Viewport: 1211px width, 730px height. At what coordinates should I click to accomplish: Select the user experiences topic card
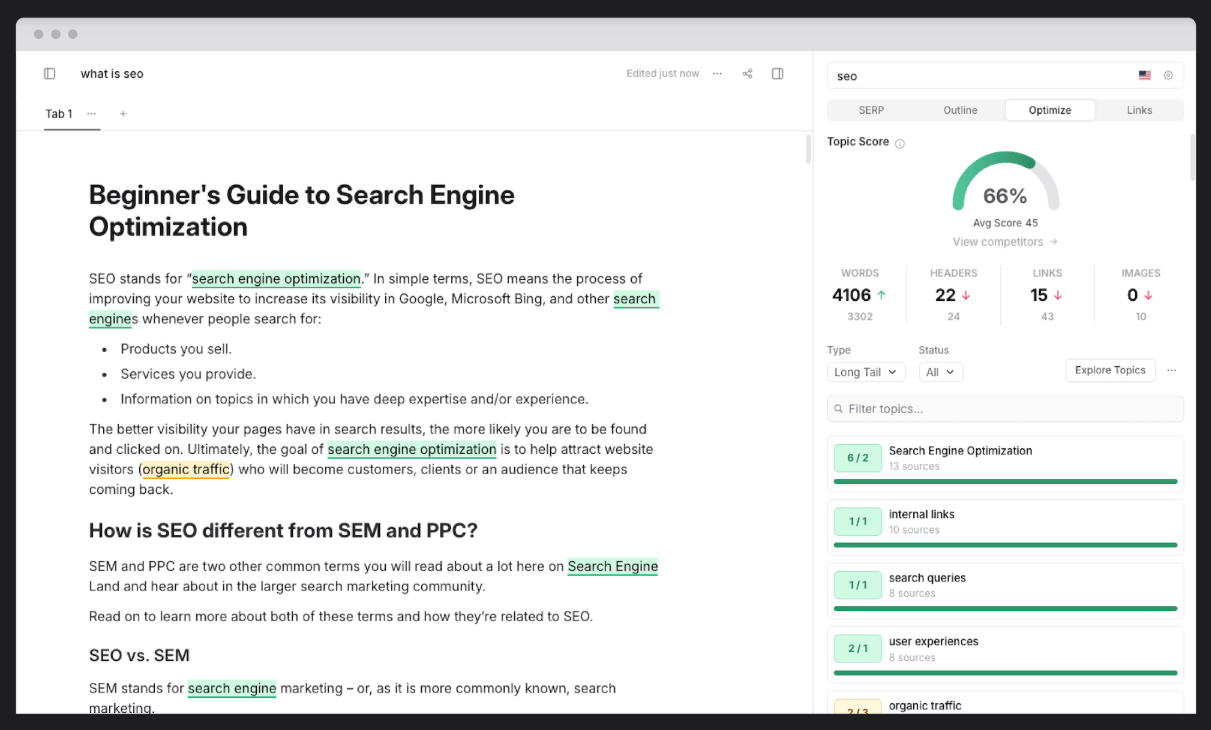pos(1005,655)
